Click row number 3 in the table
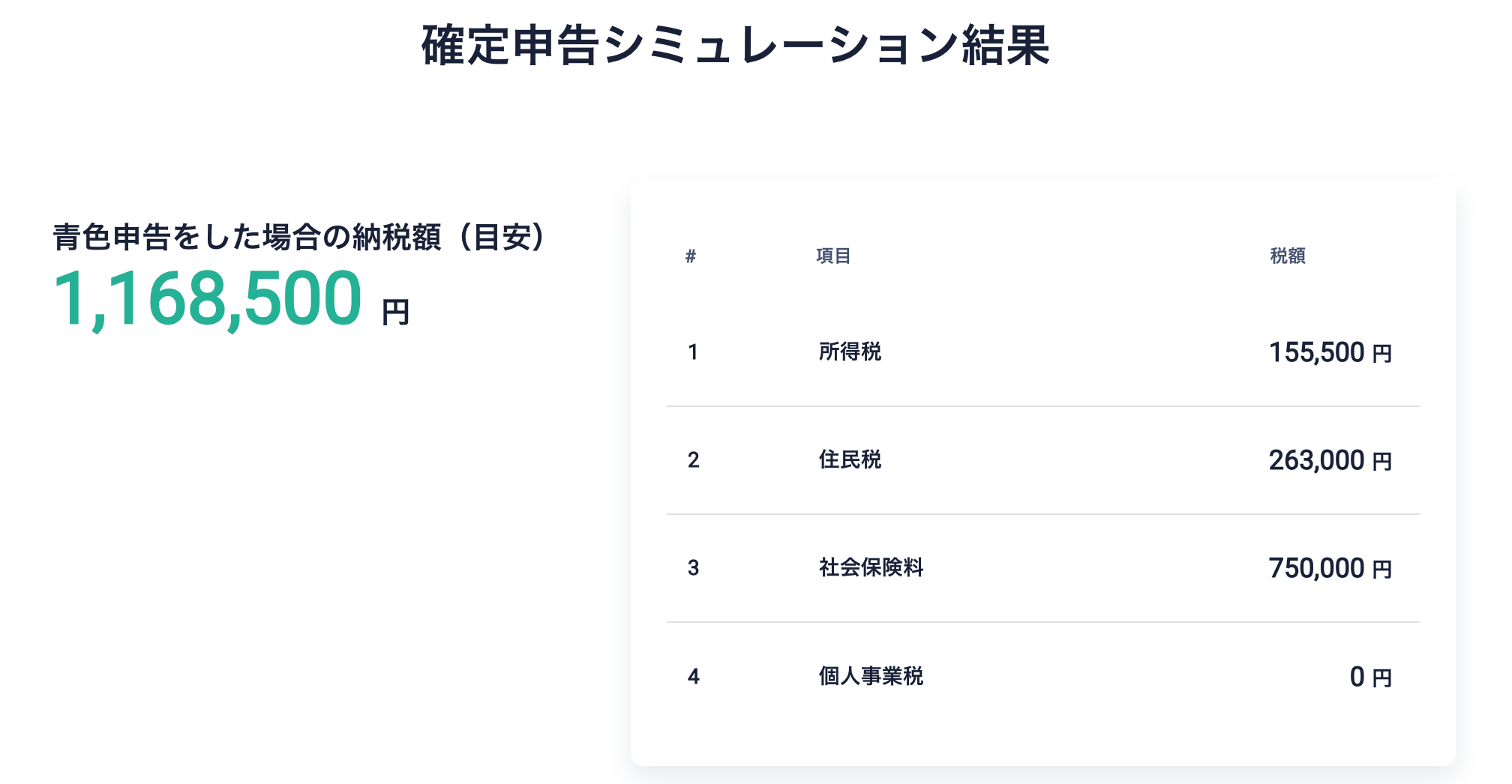 pos(693,567)
